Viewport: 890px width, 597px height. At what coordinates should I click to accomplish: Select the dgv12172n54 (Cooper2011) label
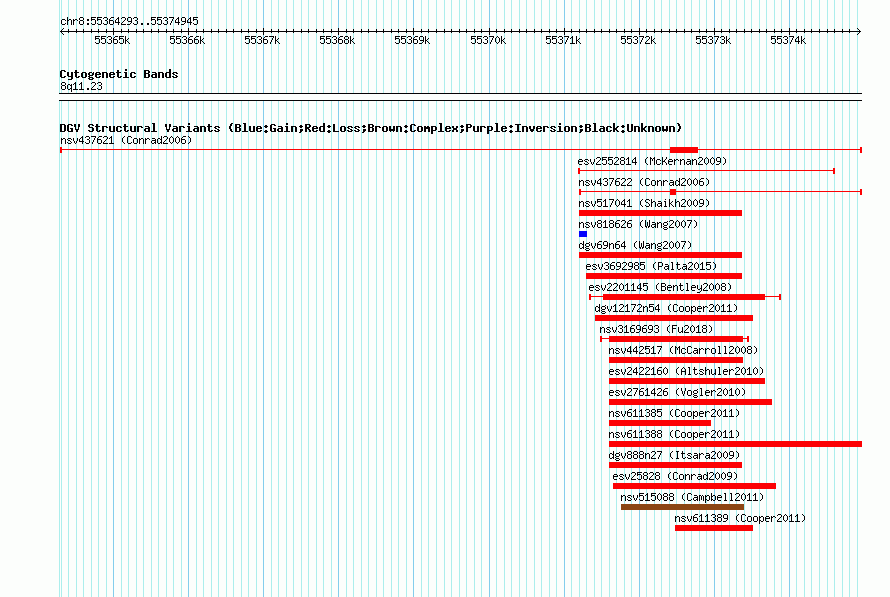666,308
